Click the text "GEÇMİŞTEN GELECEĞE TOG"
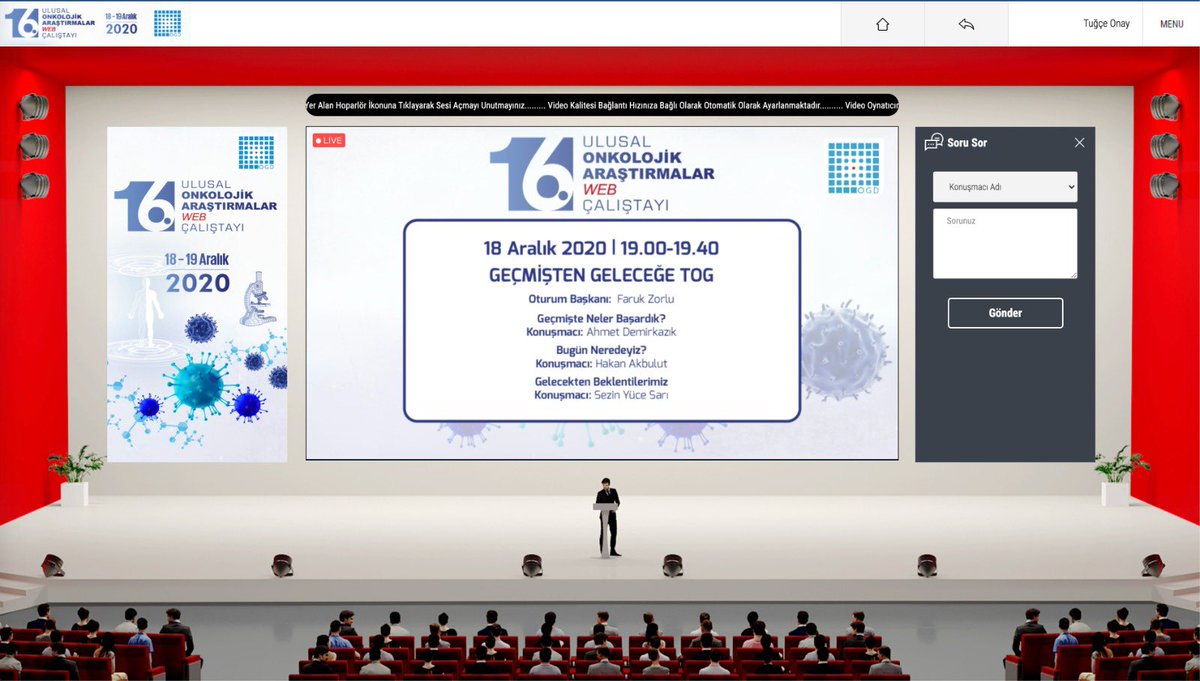The height and width of the screenshot is (681, 1200). tap(601, 275)
